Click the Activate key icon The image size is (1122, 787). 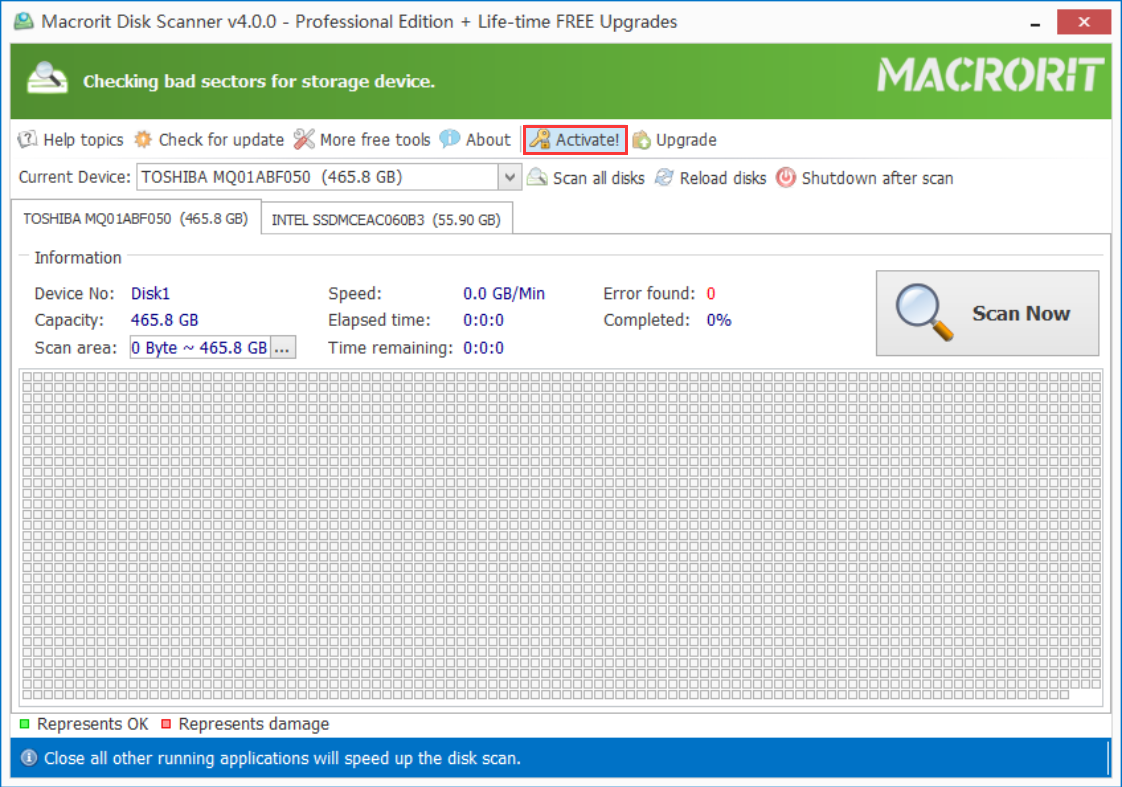point(540,140)
